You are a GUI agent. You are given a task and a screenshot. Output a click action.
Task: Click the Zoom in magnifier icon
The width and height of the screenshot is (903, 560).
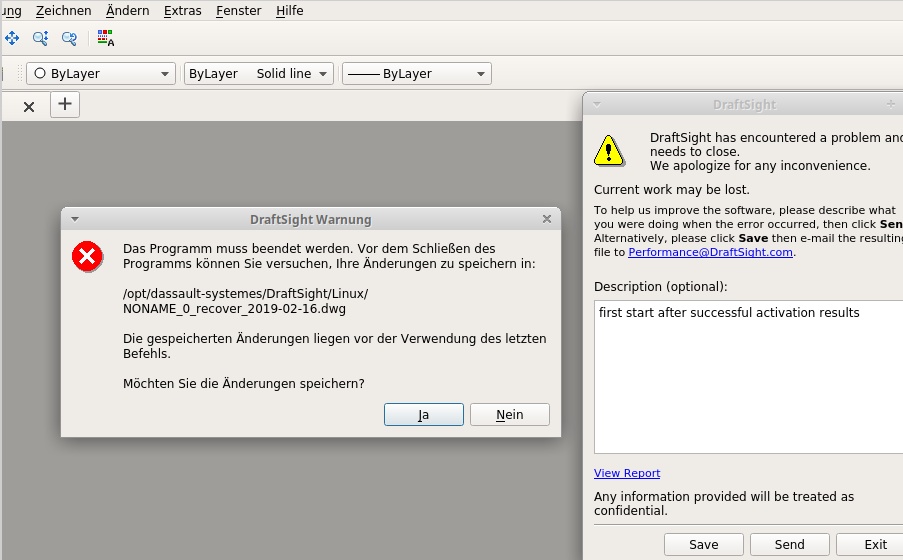(x=40, y=39)
